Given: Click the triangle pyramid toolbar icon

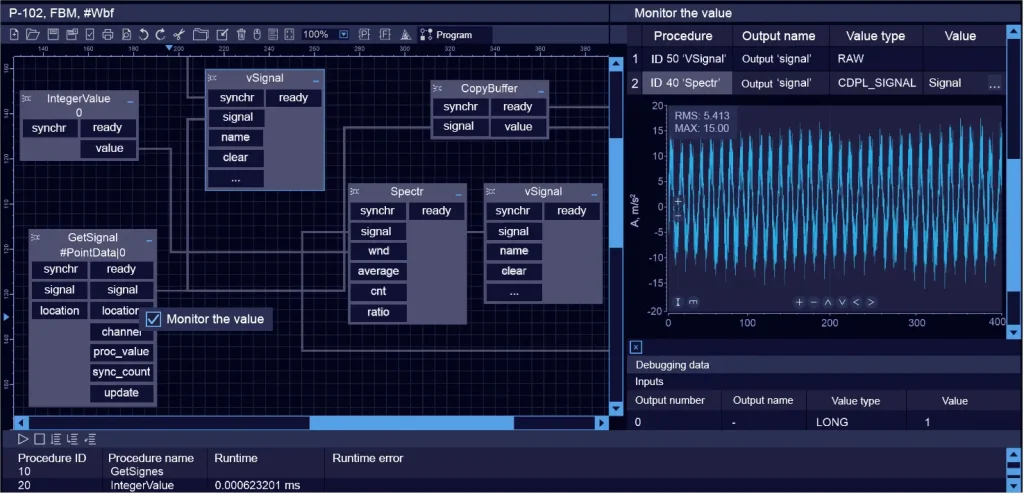Looking at the screenshot, I should 405,35.
